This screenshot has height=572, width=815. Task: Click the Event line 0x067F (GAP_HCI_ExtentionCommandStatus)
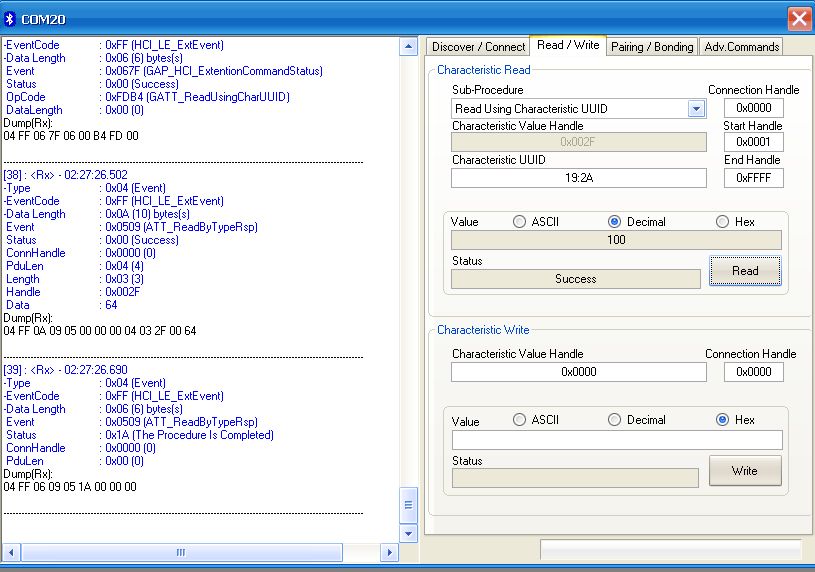pos(164,71)
